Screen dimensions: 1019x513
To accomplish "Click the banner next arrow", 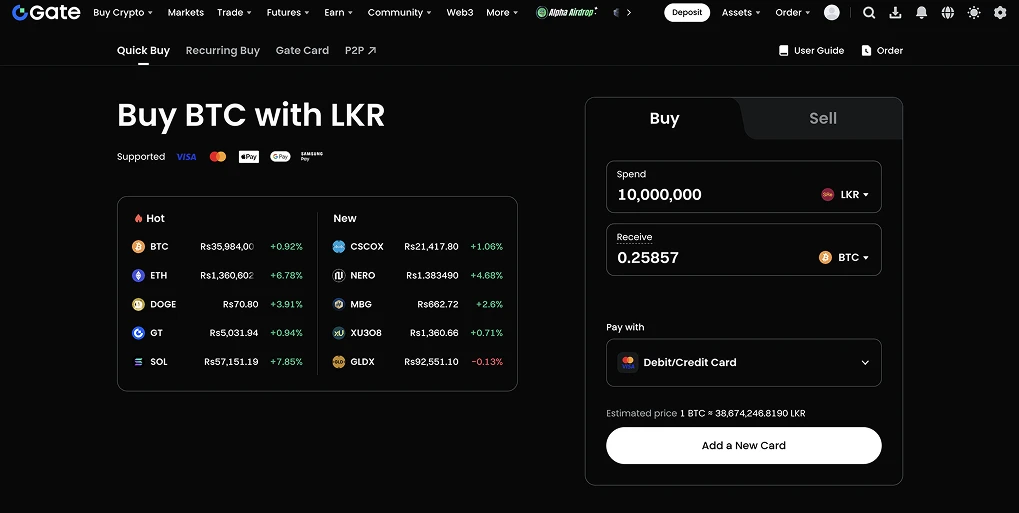I will pyautogui.click(x=628, y=12).
